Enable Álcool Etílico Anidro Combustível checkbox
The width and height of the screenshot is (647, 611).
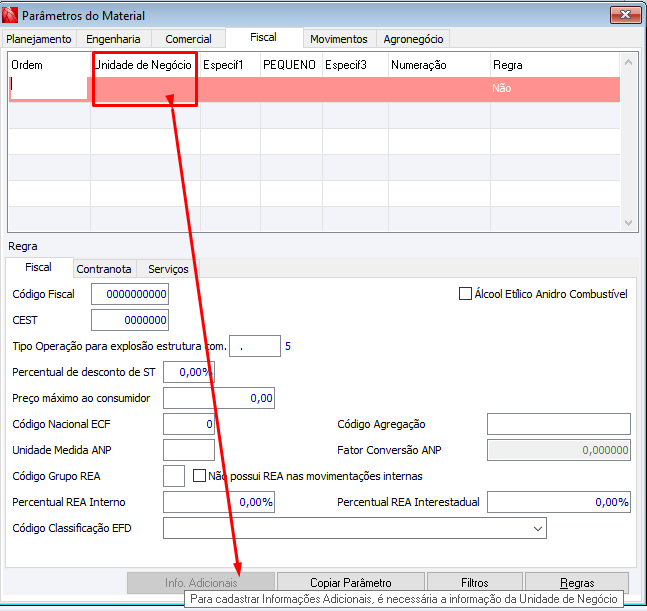click(465, 294)
